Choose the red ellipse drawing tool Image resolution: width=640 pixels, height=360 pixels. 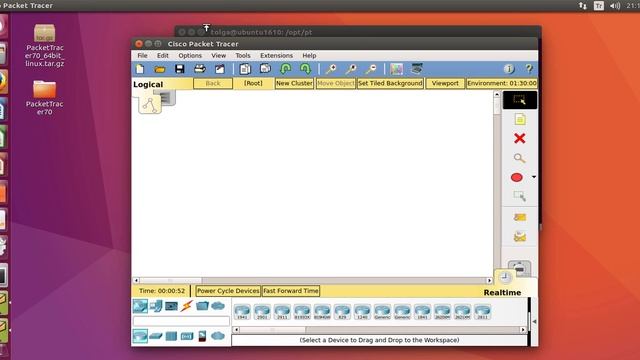517,178
